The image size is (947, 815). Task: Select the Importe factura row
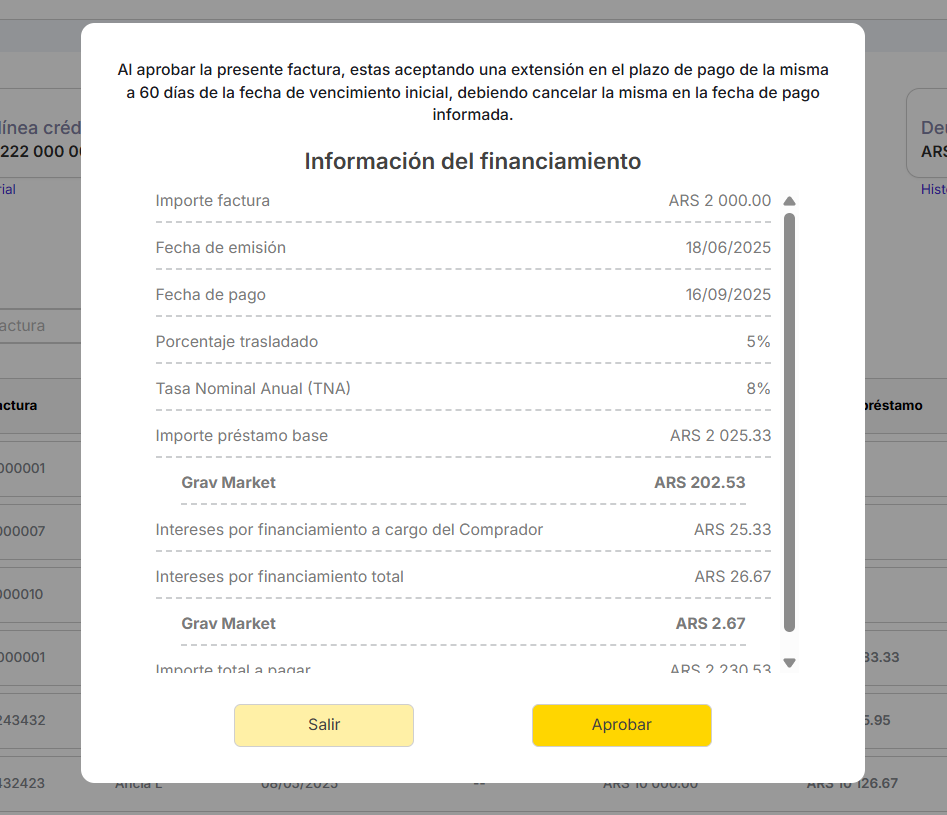463,201
